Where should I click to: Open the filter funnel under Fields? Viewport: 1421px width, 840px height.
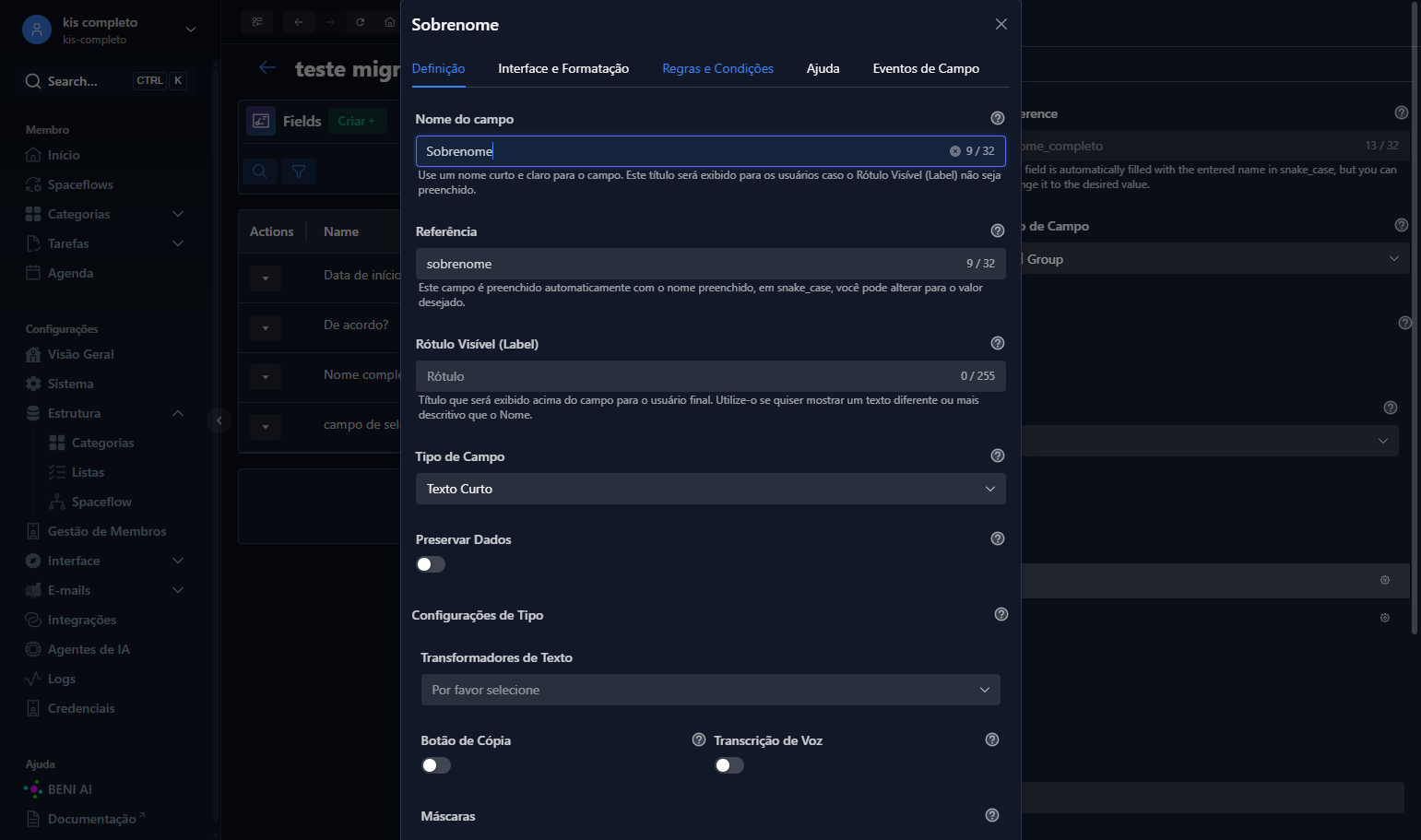299,171
